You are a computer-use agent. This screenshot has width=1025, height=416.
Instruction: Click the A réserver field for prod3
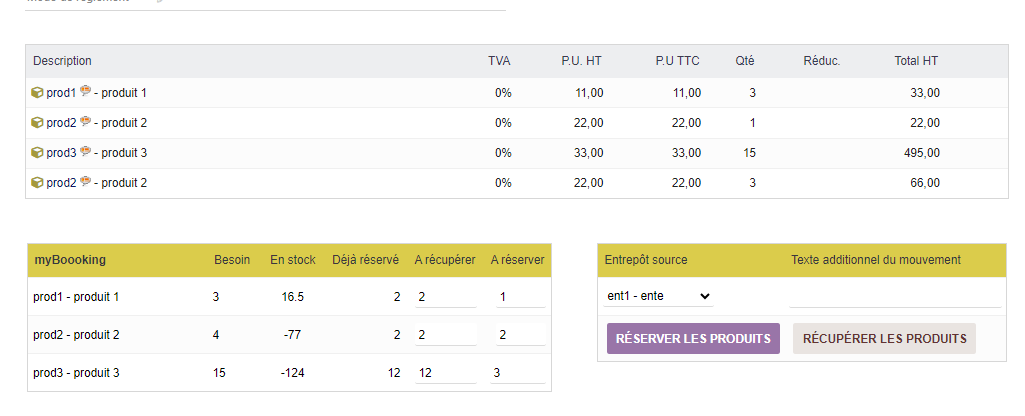click(520, 373)
